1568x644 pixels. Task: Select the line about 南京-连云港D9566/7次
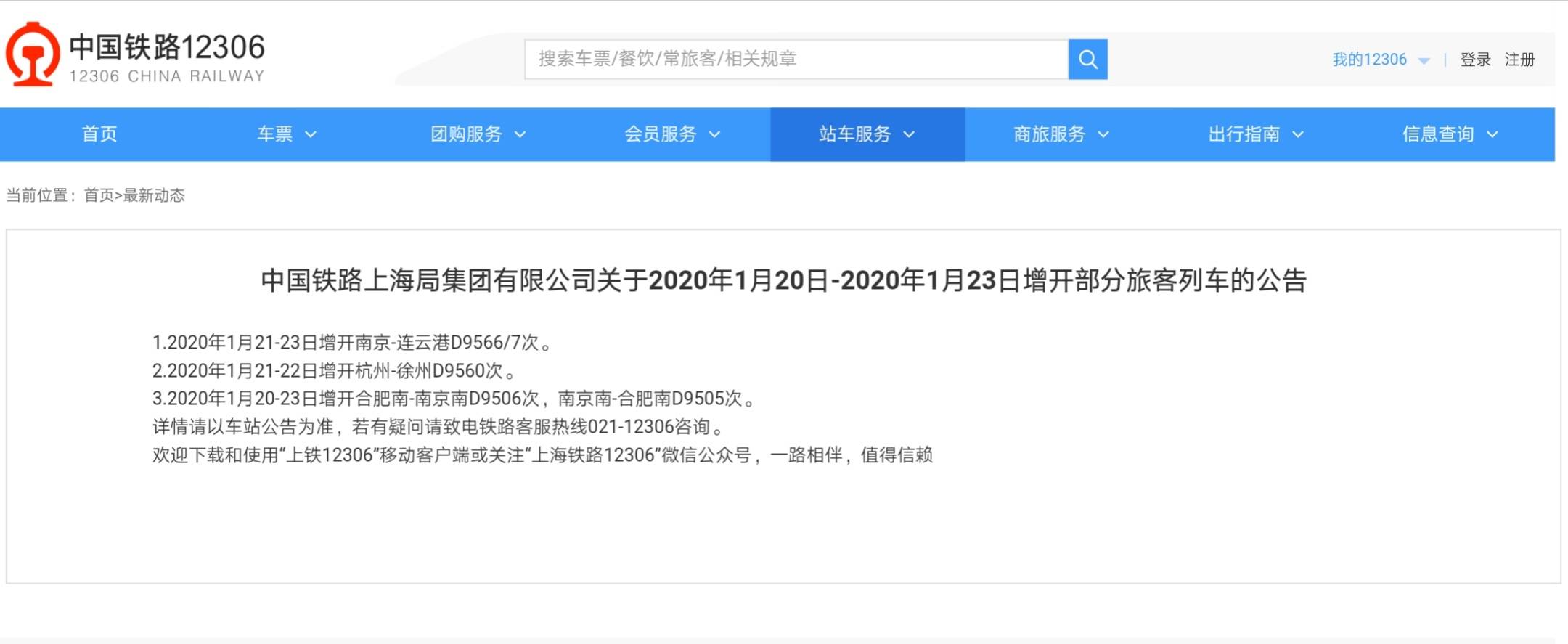[353, 343]
